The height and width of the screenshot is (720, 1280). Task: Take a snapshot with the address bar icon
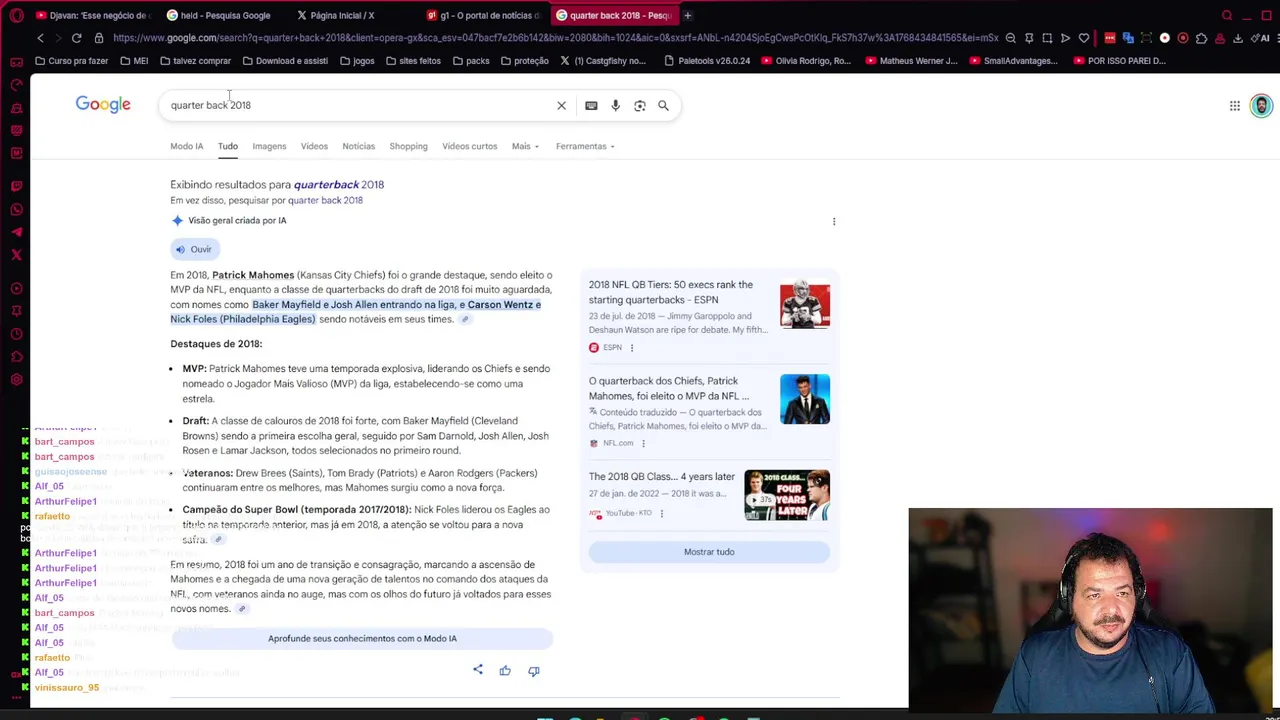tap(1047, 38)
